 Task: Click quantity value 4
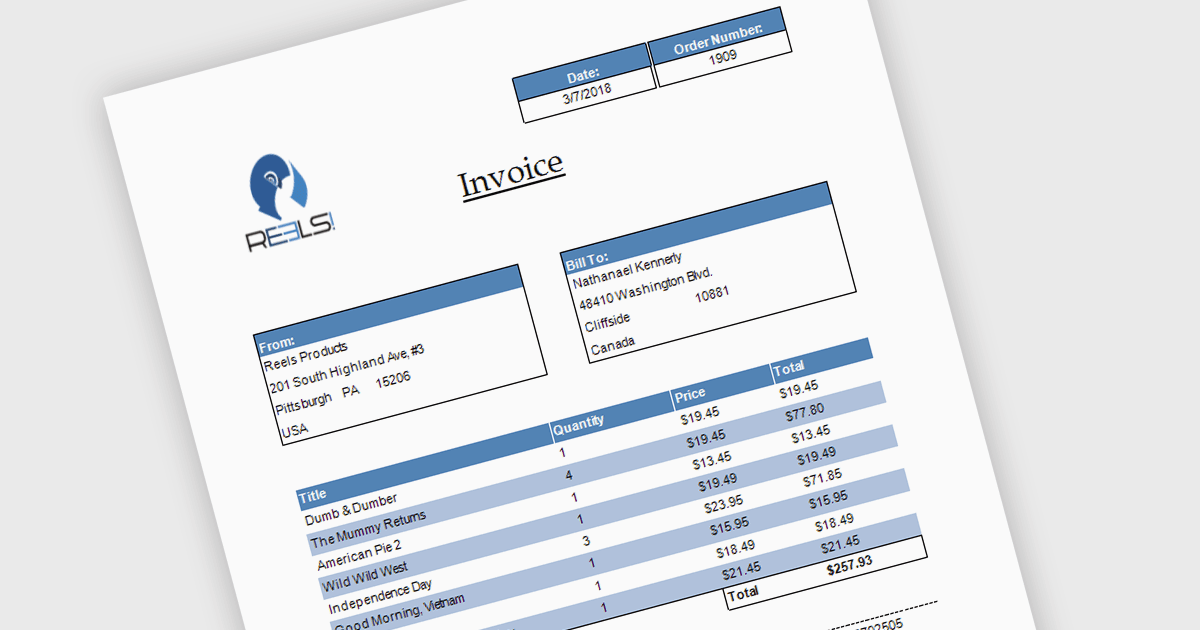point(569,474)
